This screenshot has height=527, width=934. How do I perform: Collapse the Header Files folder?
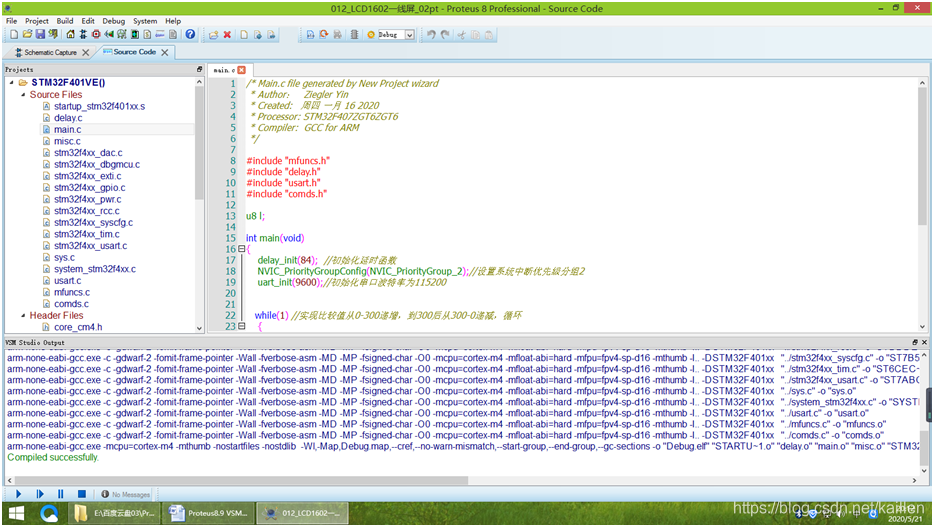pos(23,316)
